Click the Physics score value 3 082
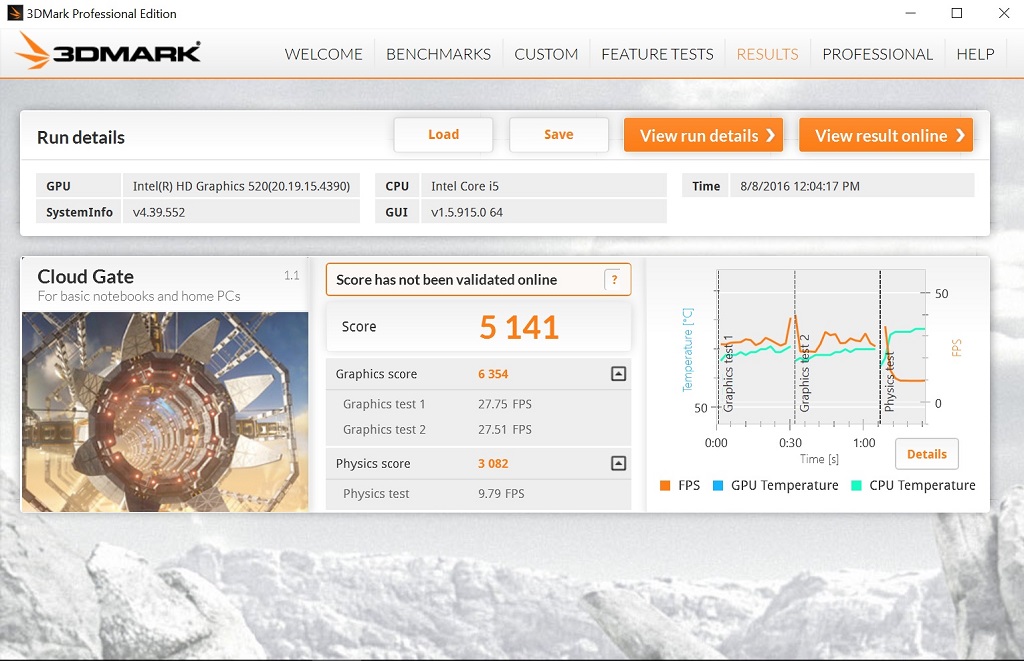The height and width of the screenshot is (661, 1024). click(493, 464)
